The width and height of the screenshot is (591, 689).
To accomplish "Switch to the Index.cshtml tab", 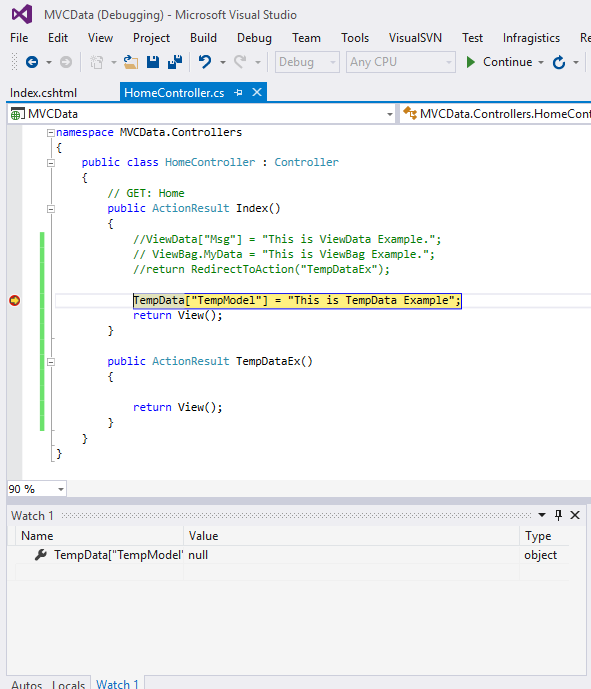I will [44, 93].
